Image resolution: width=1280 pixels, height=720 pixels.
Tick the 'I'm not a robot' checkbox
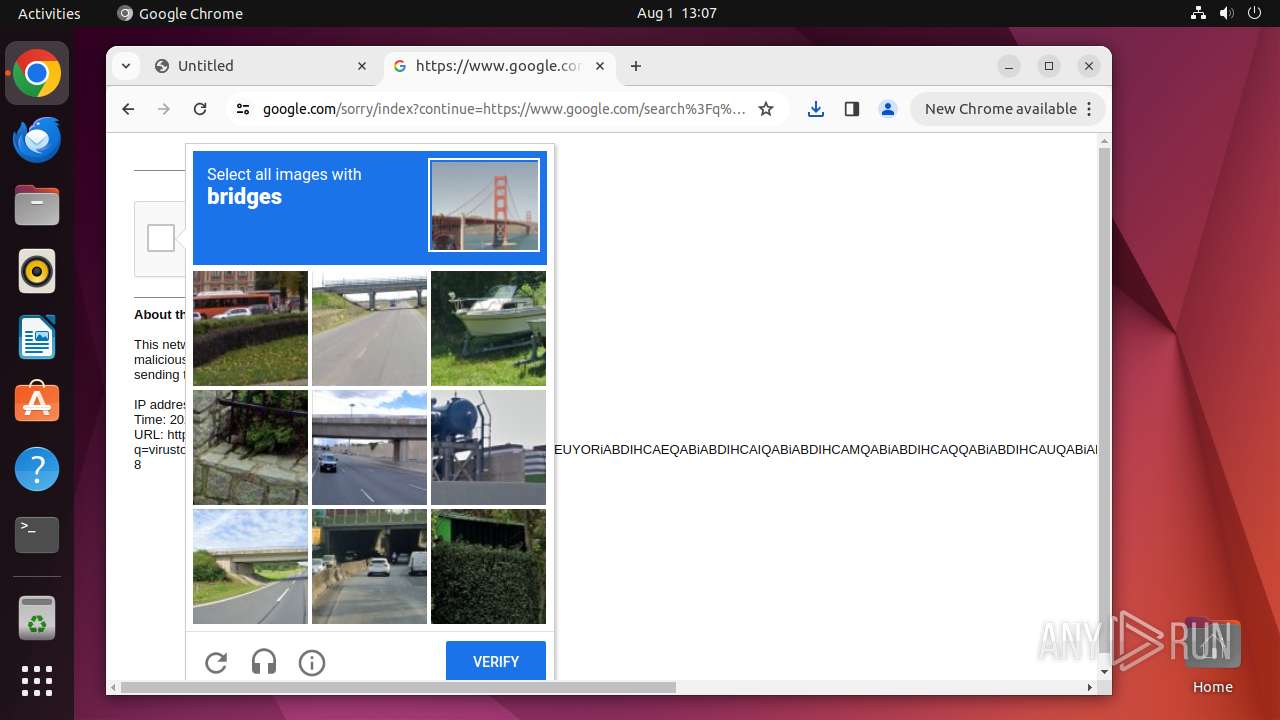[x=161, y=238]
